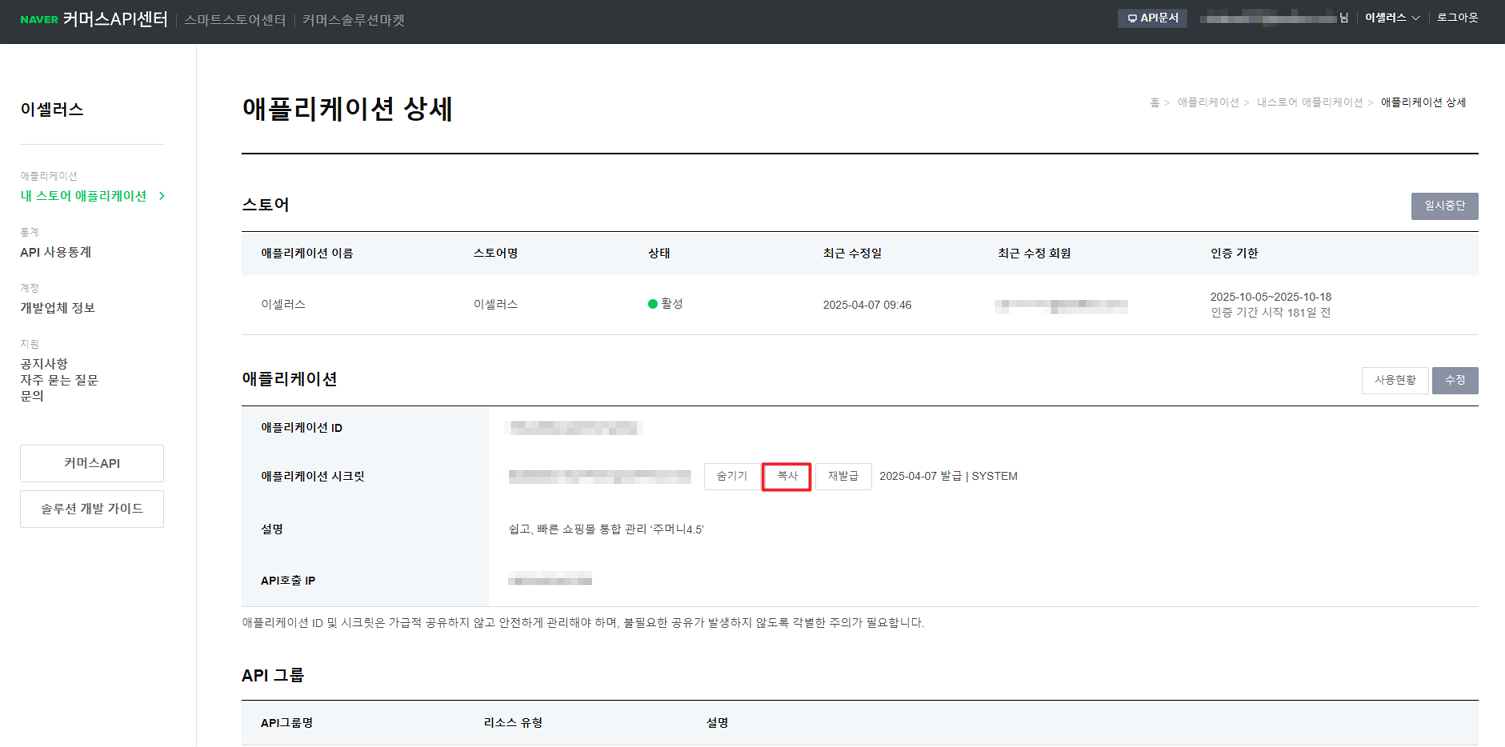Click the 복사 button to copy secret
Image resolution: width=1505 pixels, height=747 pixels.
tap(787, 476)
